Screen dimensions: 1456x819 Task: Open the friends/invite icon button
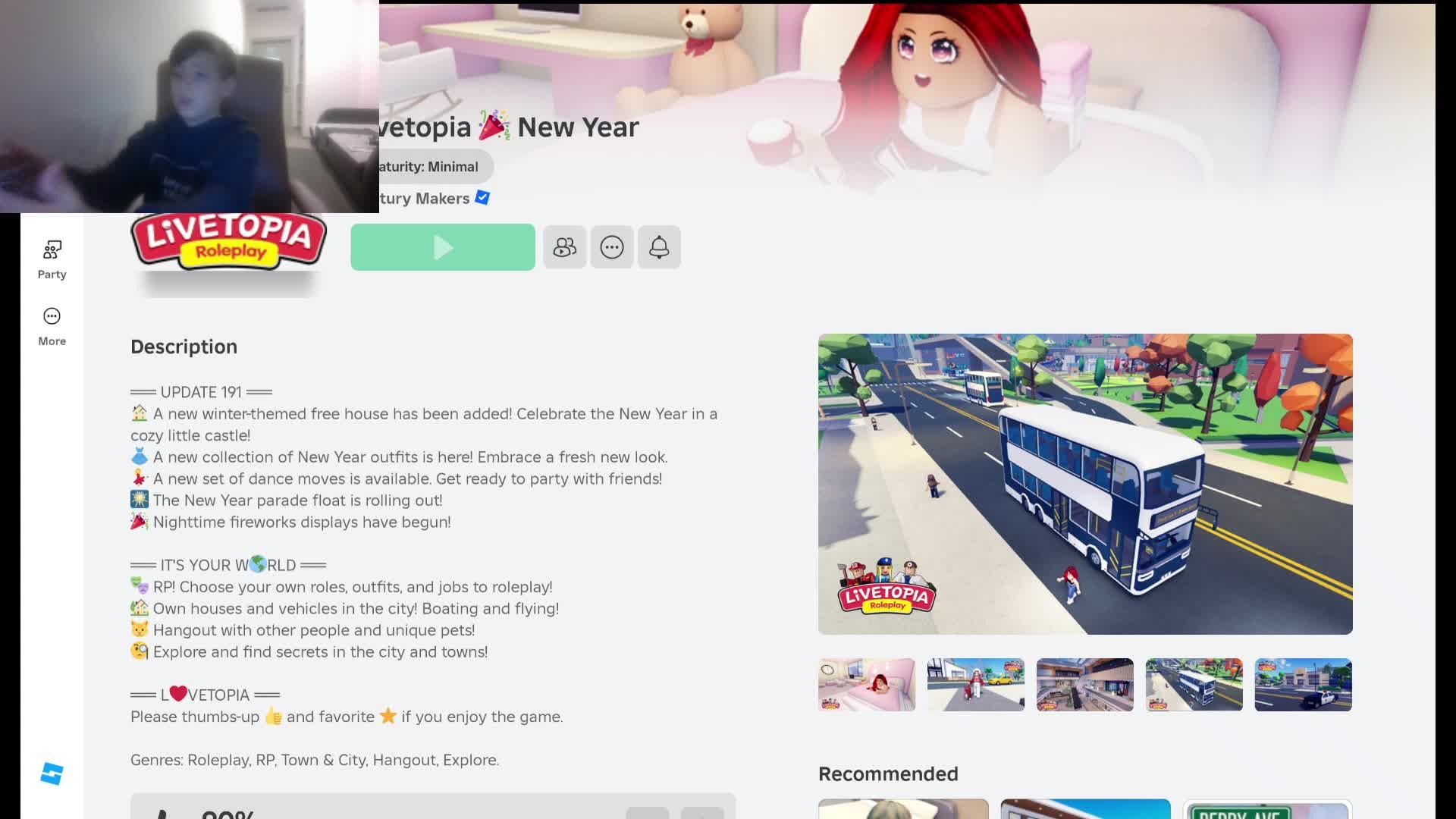pyautogui.click(x=564, y=247)
